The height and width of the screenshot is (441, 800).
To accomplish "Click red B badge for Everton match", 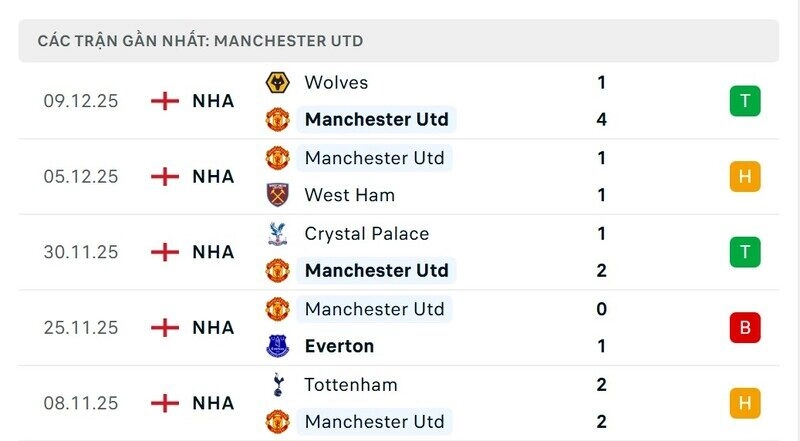I will (x=745, y=328).
